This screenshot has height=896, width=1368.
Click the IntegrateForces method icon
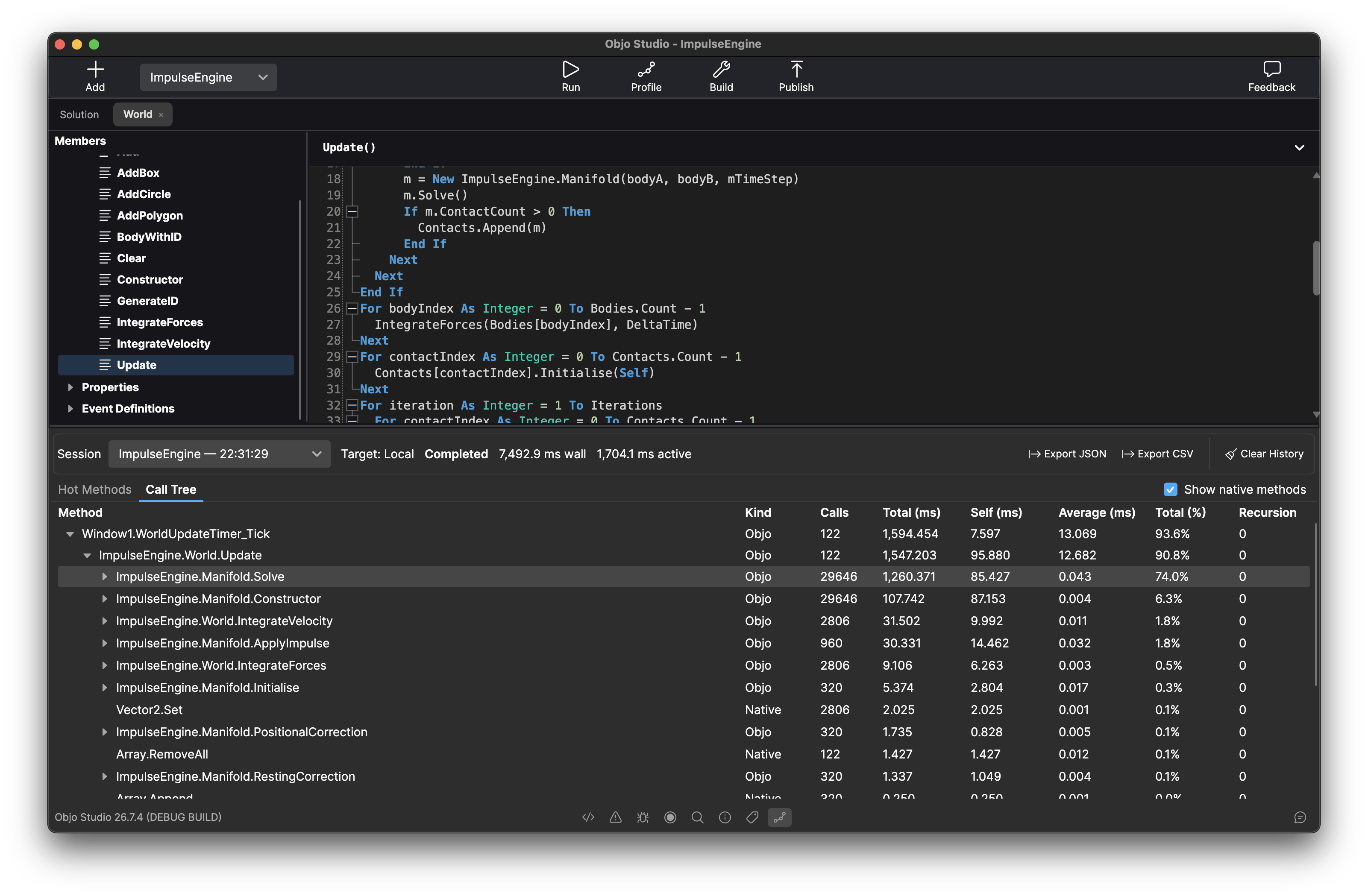tap(105, 322)
